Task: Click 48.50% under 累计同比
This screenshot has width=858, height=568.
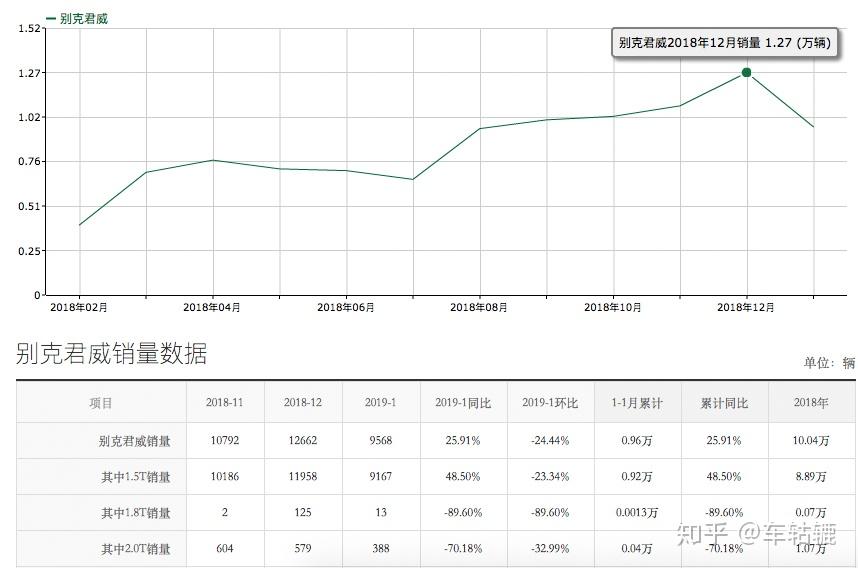Action: 724,477
